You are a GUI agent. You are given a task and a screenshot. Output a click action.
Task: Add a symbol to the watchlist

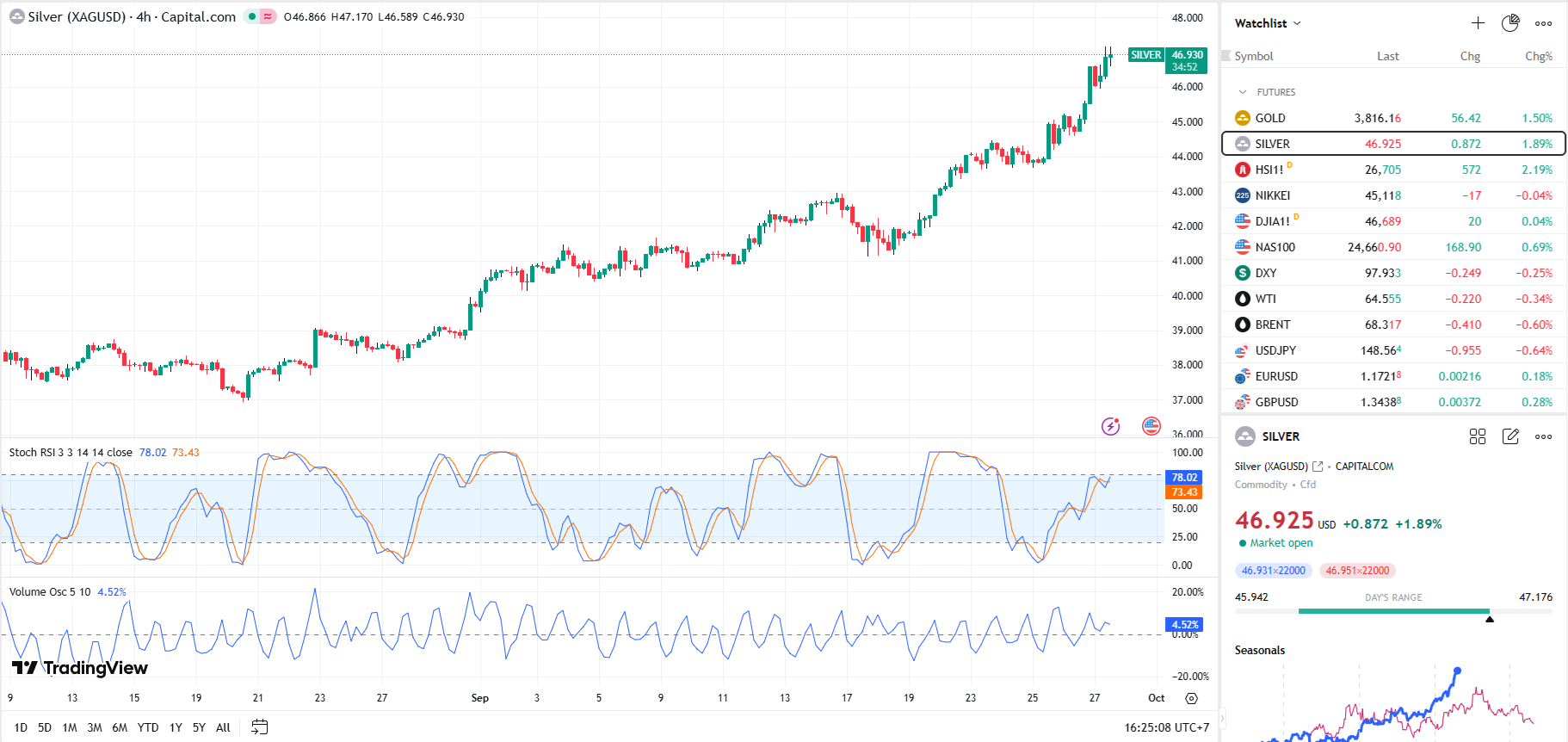pyautogui.click(x=1478, y=23)
